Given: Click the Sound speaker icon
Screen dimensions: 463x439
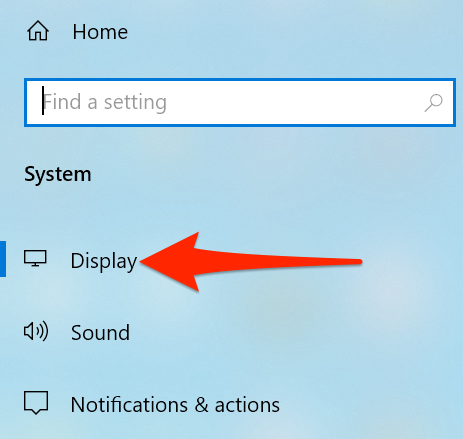Looking at the screenshot, I should coord(36,331).
